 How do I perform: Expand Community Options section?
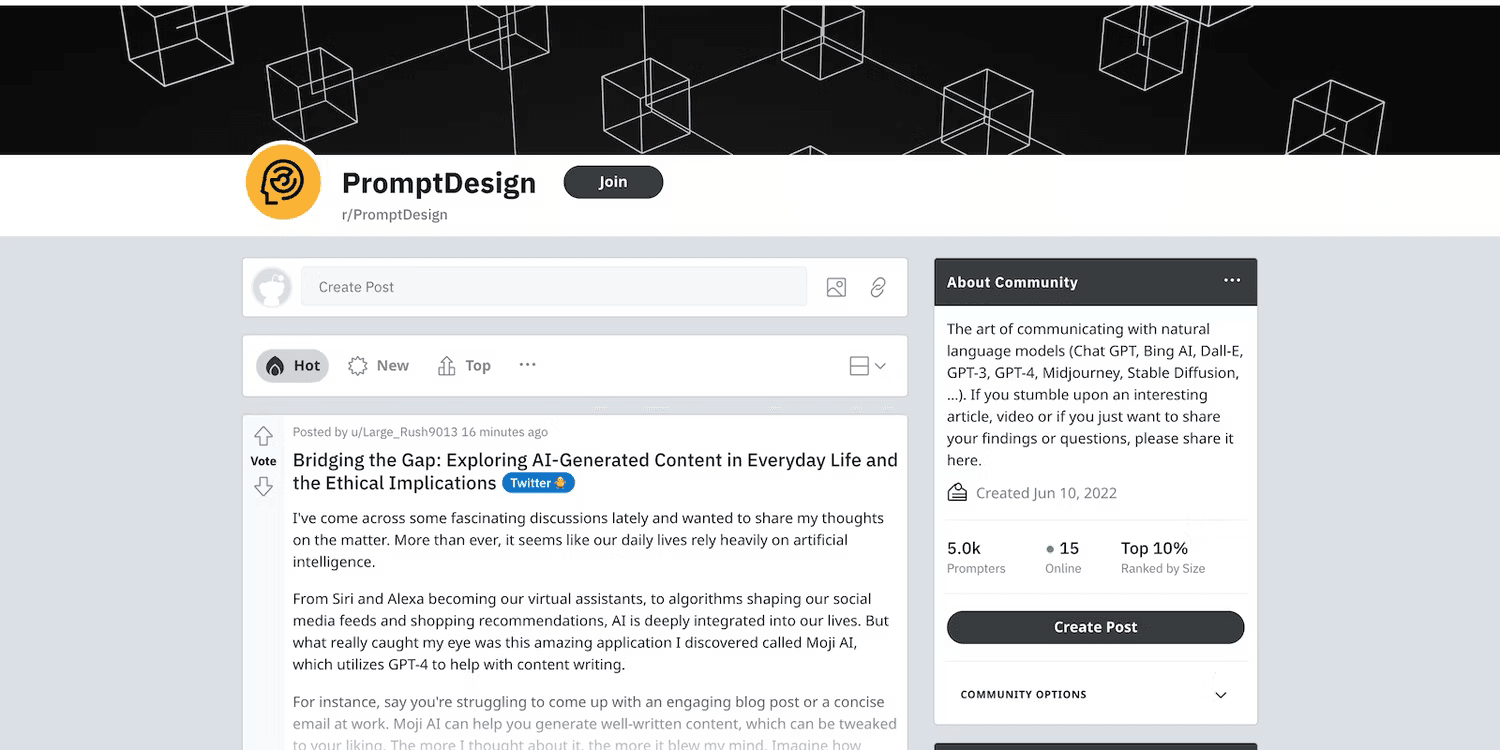(1096, 694)
